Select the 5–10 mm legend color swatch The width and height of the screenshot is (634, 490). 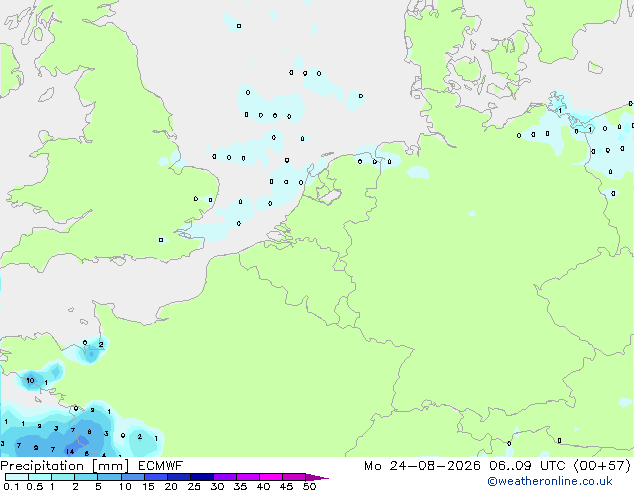109,477
